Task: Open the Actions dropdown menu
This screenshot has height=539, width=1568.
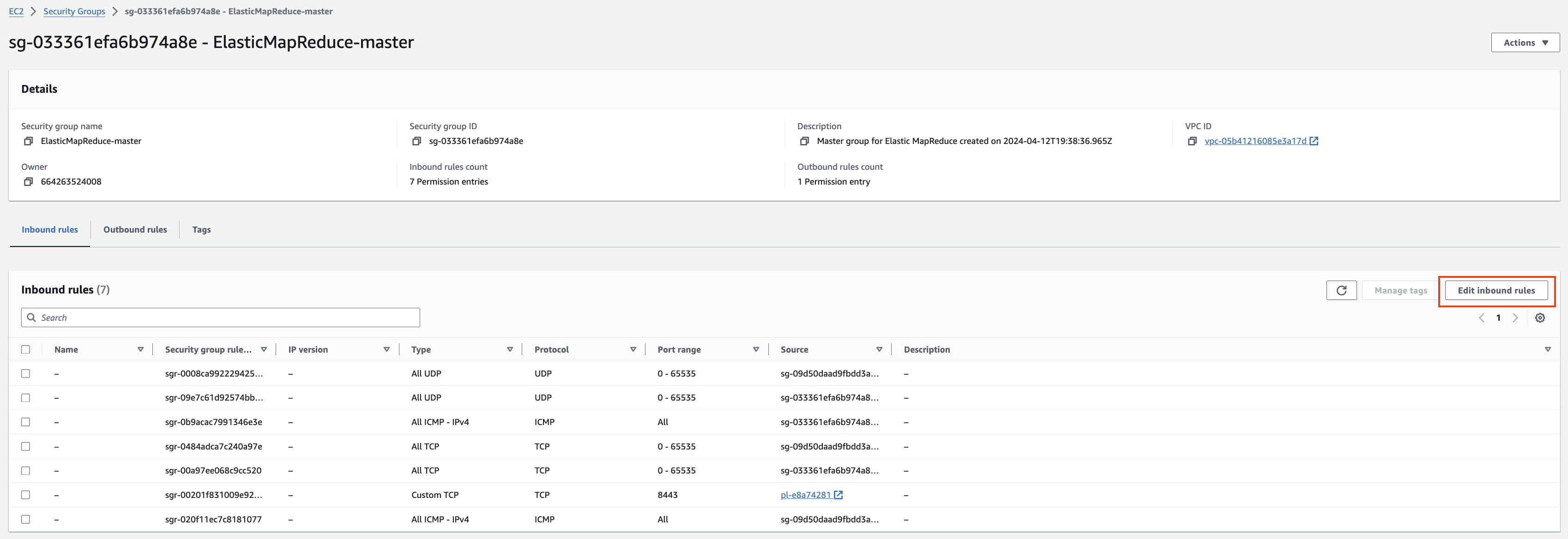Action: point(1525,42)
